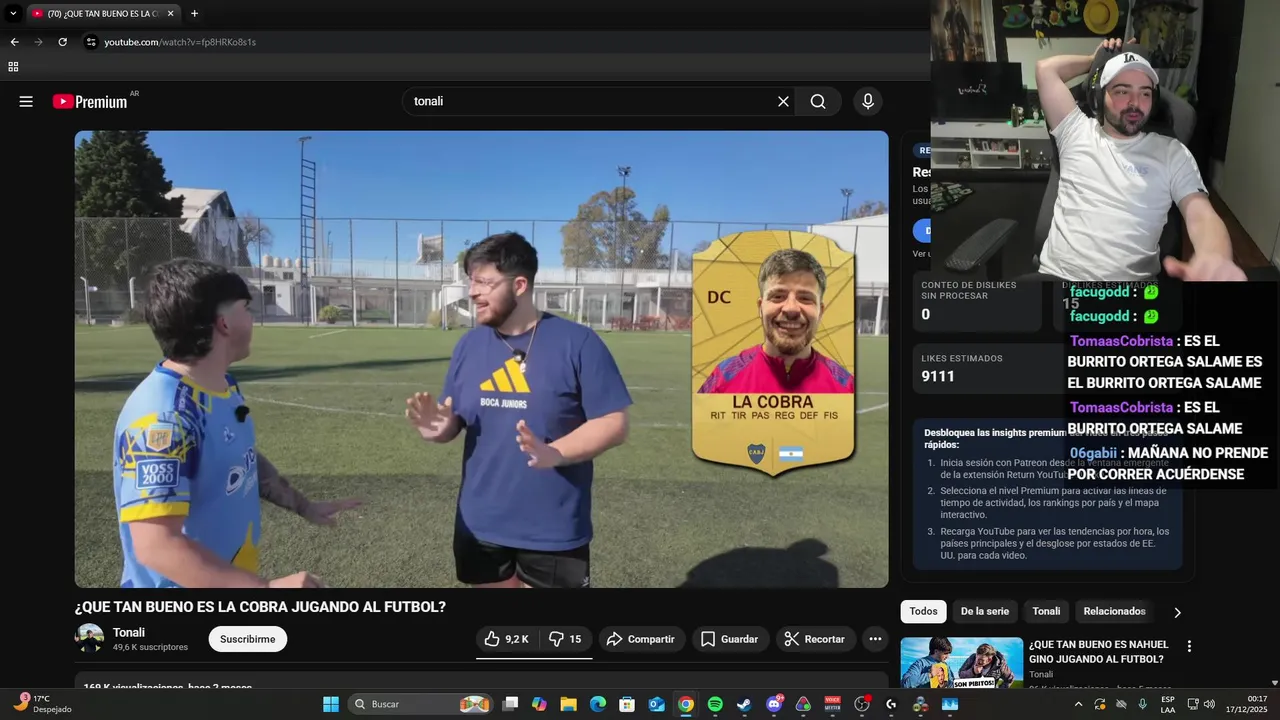1280x720 pixels.
Task: Launch Steam from the taskbar
Action: click(744, 704)
